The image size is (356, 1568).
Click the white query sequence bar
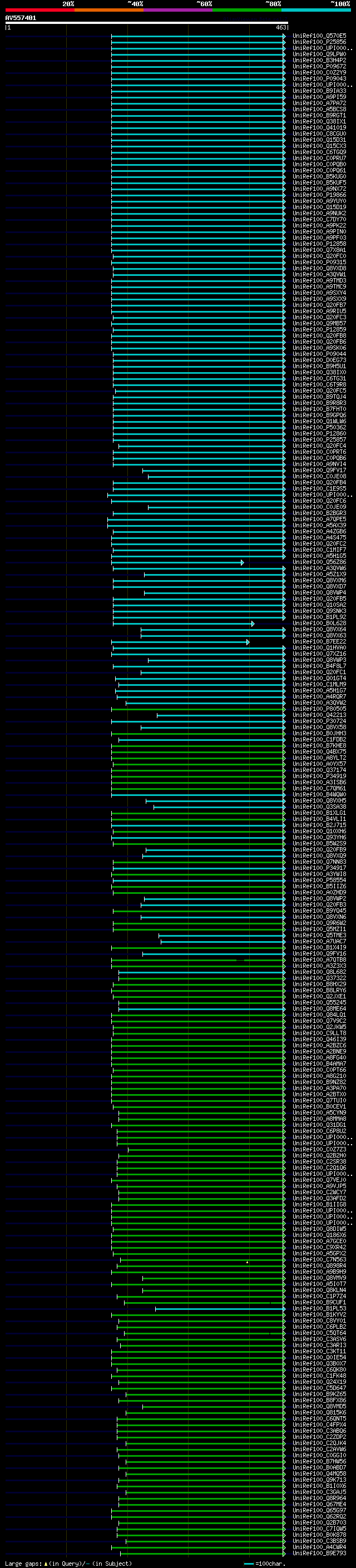tap(147, 22)
